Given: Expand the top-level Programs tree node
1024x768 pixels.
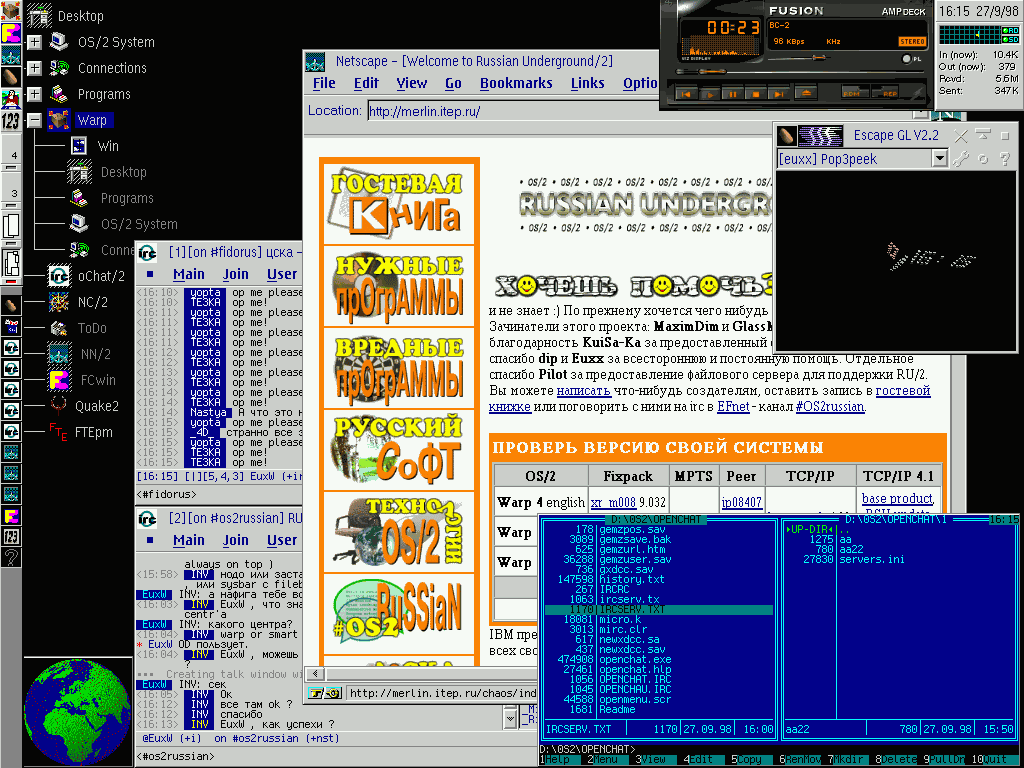Looking at the screenshot, I should [35, 94].
